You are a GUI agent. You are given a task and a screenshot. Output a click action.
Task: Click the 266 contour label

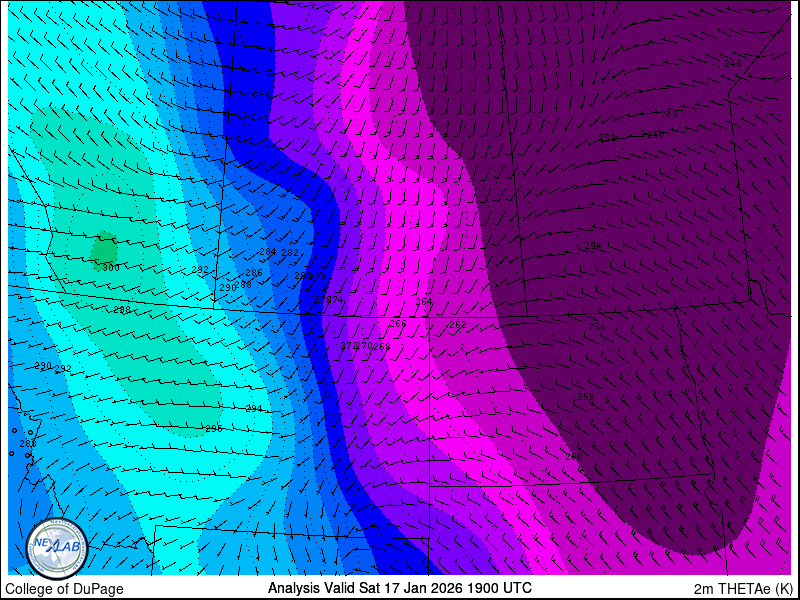pos(397,324)
